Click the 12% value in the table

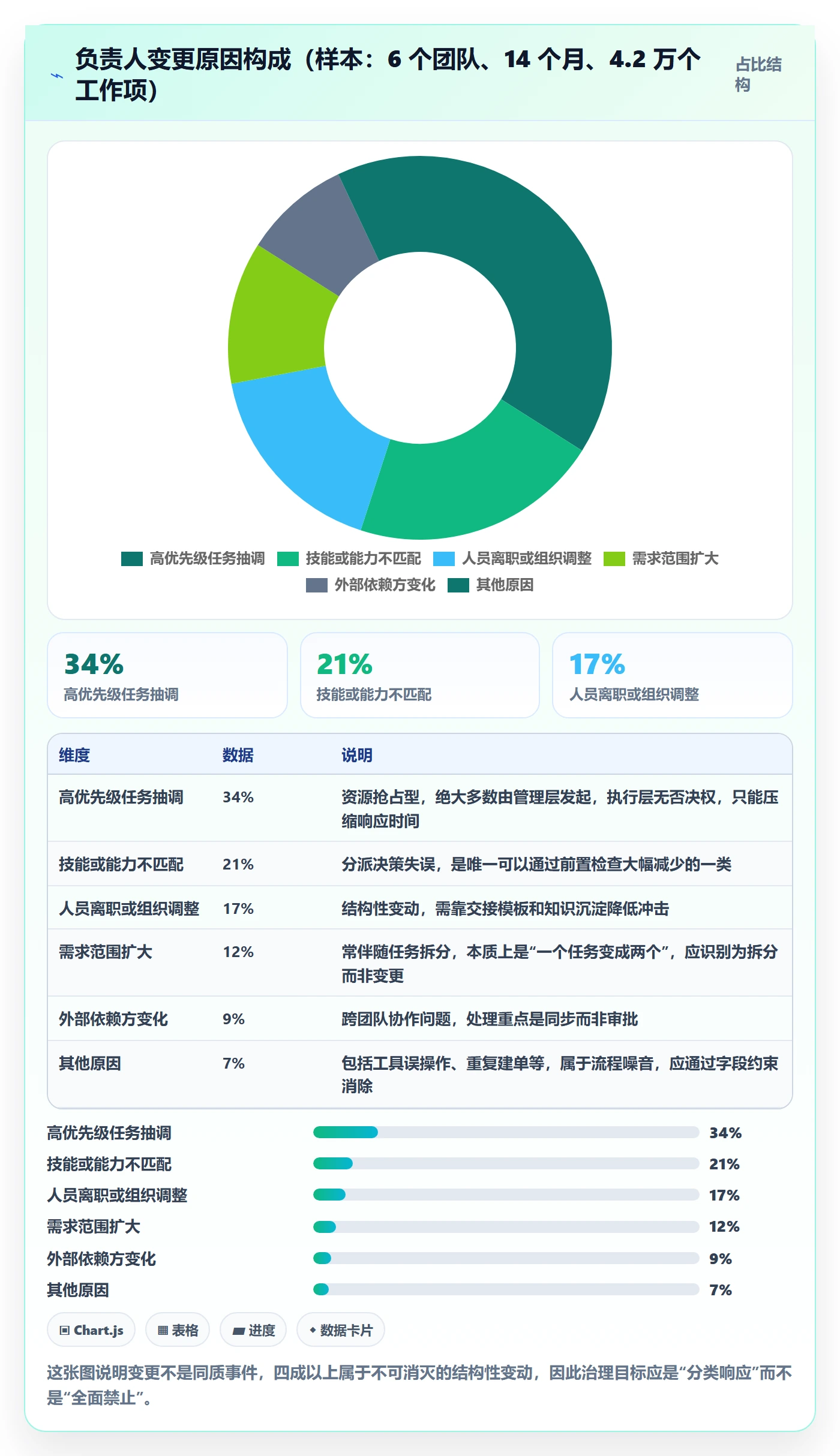tap(238, 952)
